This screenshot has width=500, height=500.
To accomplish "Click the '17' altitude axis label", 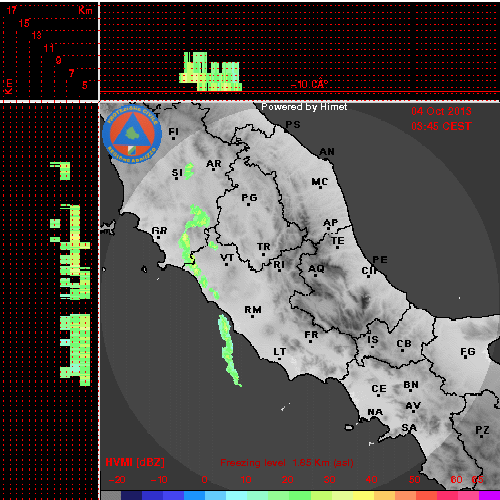I will [12, 10].
